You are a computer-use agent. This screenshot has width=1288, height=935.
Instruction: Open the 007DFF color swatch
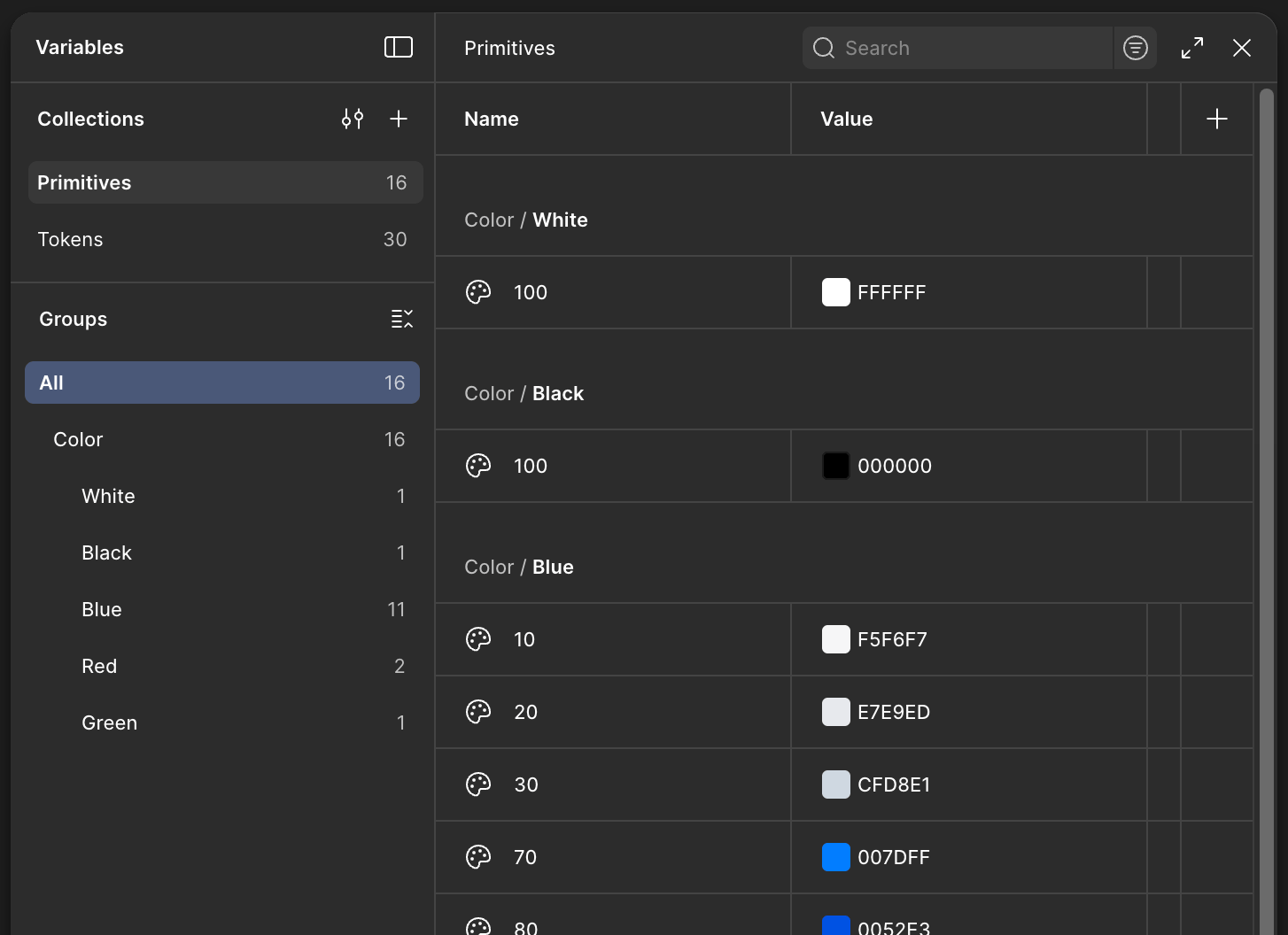(x=835, y=857)
